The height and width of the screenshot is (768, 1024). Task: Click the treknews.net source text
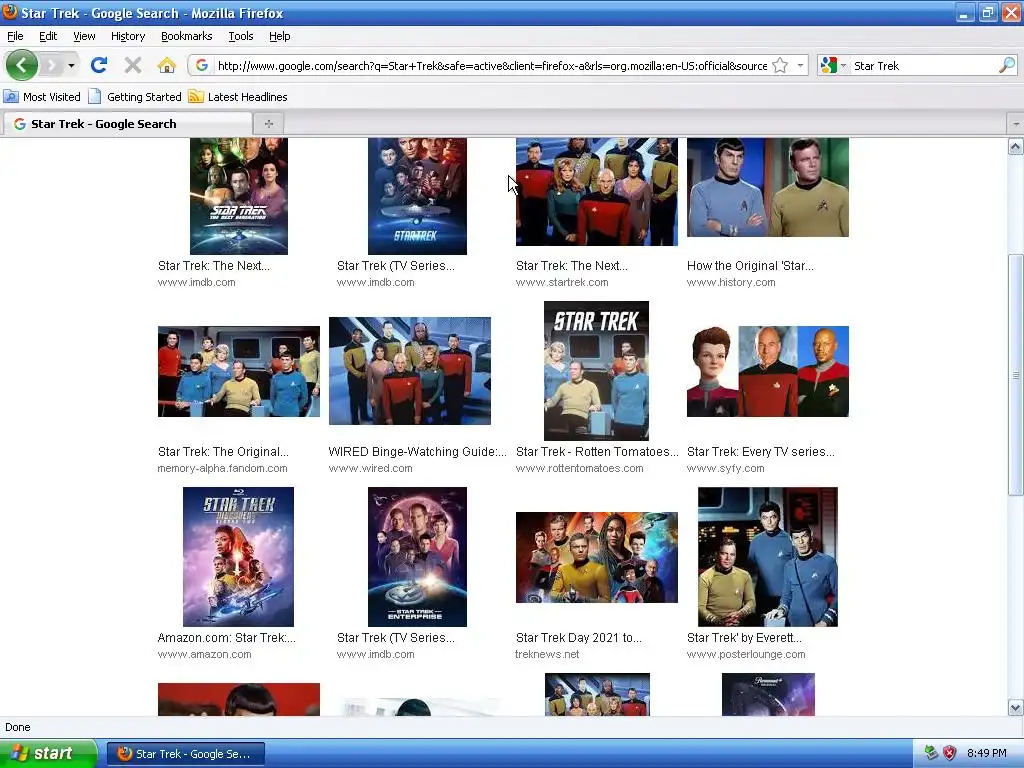(547, 654)
